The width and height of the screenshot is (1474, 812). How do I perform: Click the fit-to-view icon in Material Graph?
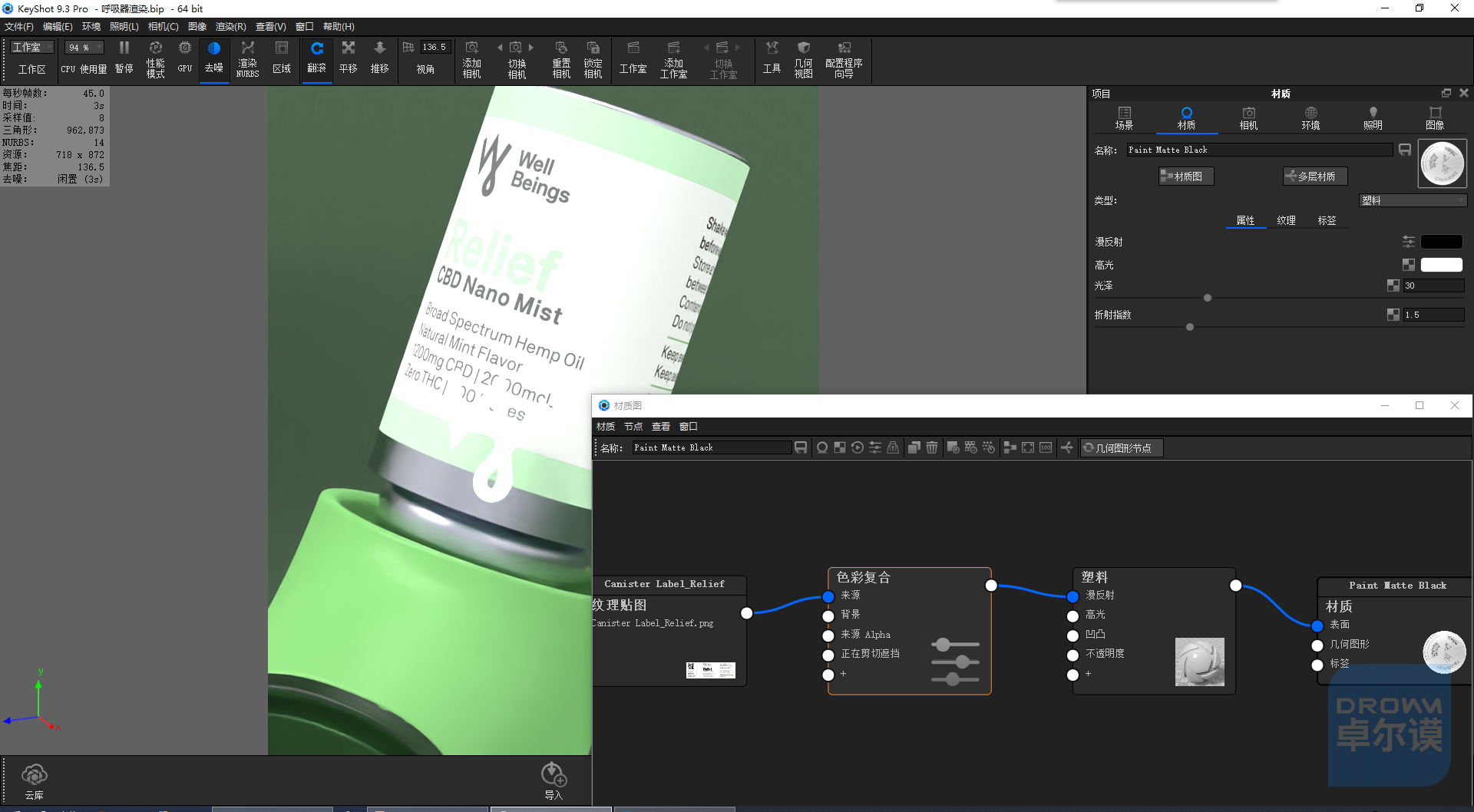pyautogui.click(x=1028, y=447)
